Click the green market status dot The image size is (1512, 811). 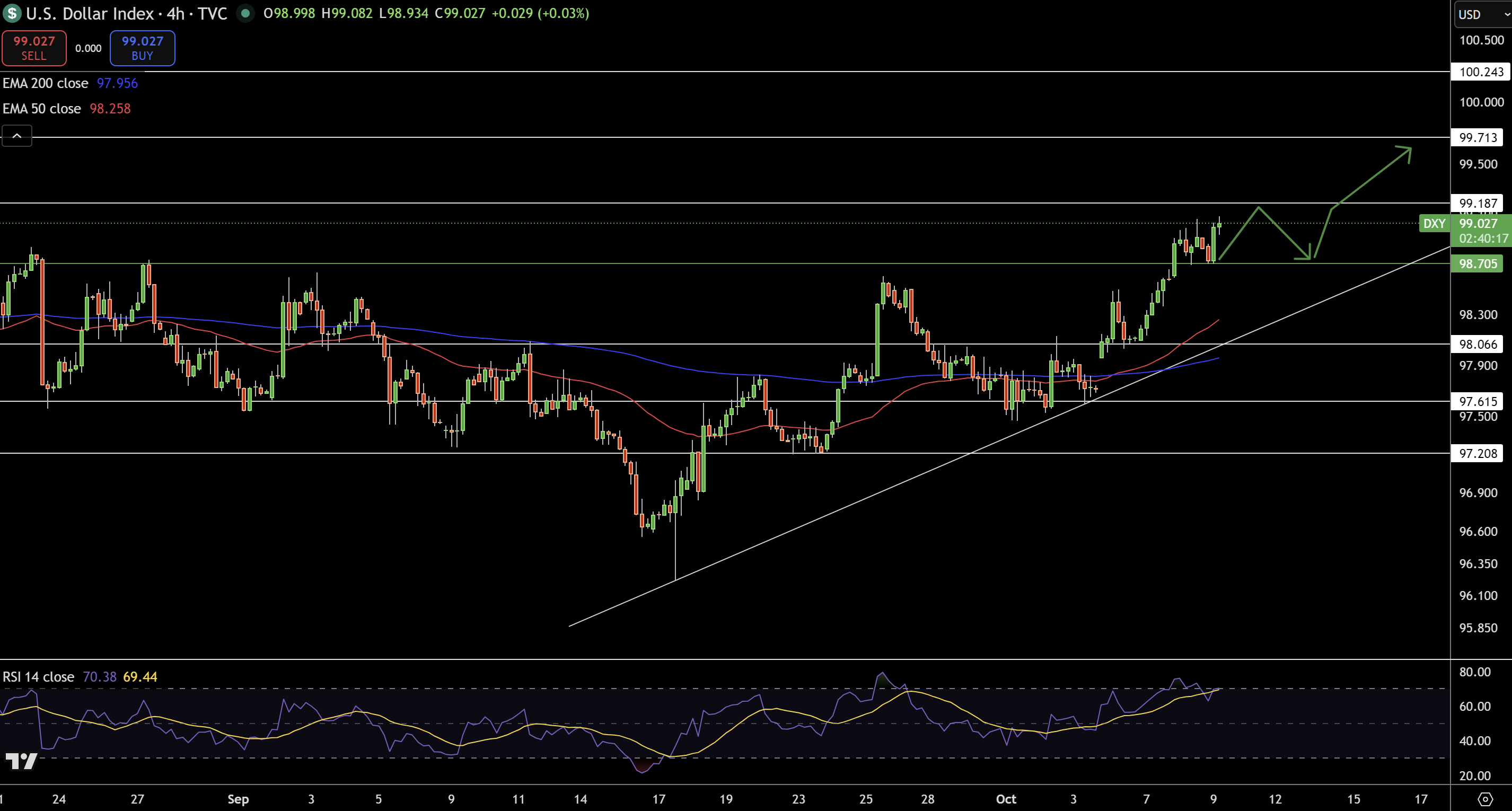click(245, 13)
